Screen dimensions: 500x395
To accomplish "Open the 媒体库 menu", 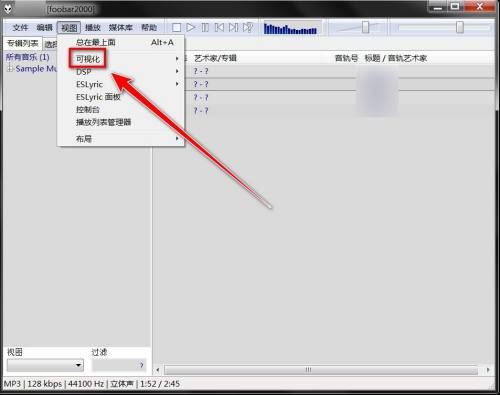I will 121,28.
